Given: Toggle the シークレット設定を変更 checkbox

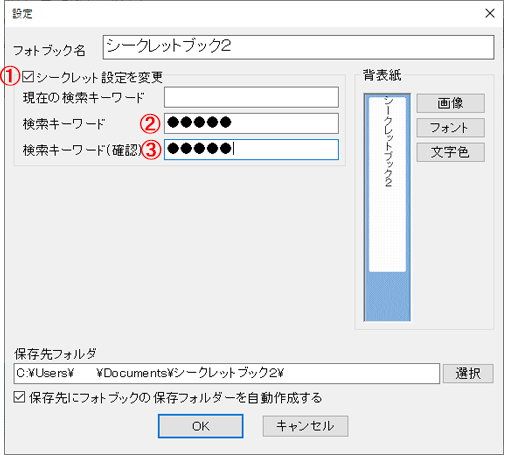Looking at the screenshot, I should 28,77.
